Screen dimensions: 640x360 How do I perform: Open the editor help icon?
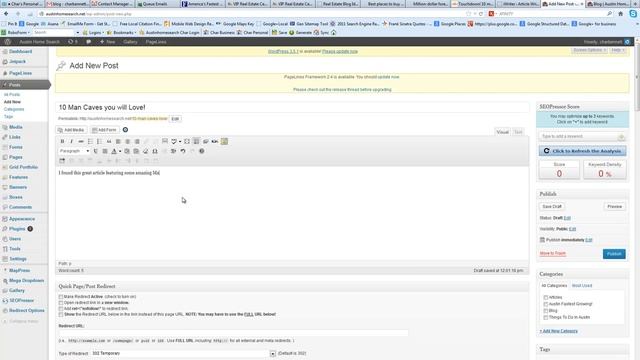202,151
